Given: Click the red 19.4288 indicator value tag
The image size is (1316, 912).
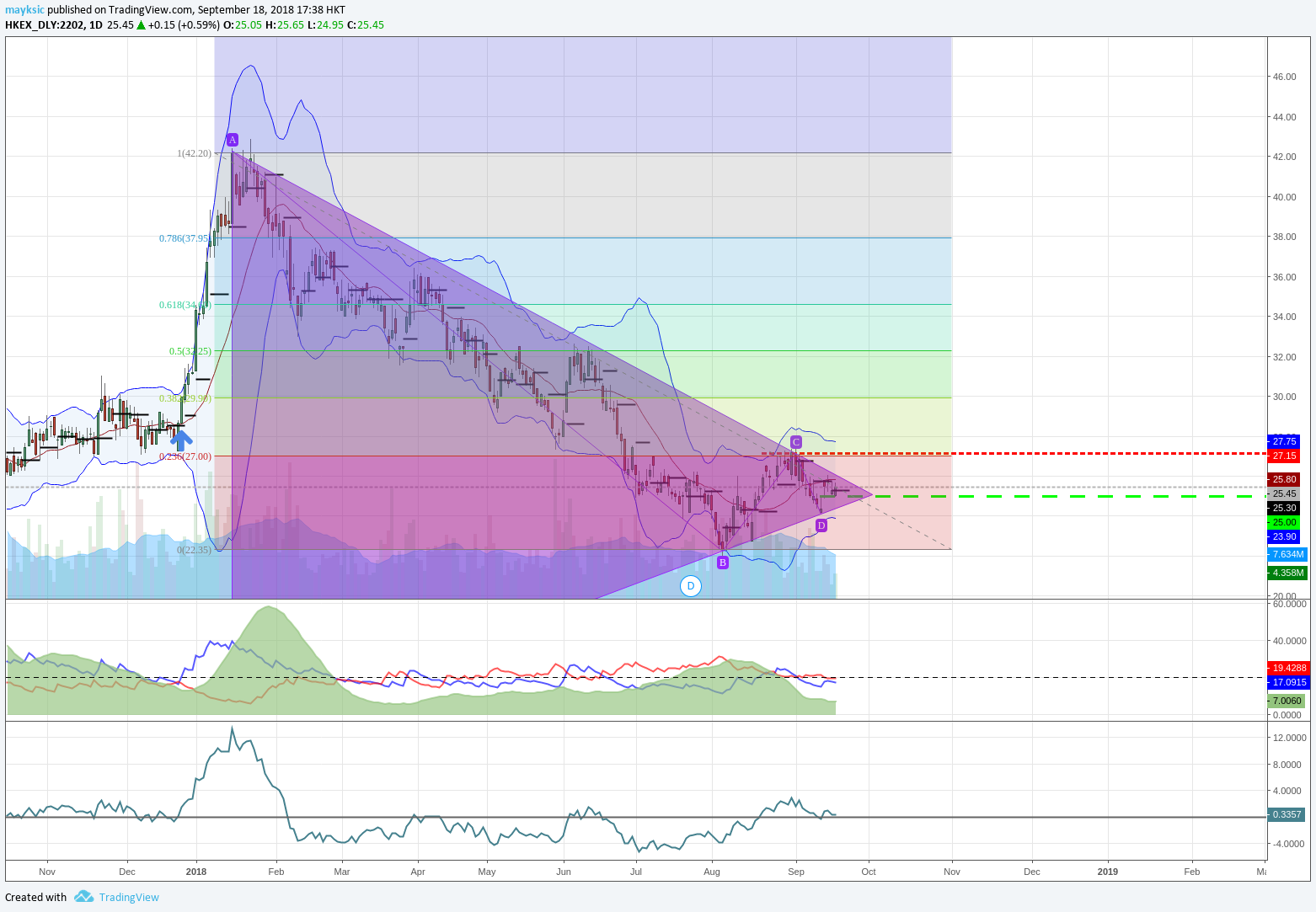Looking at the screenshot, I should tap(1289, 668).
